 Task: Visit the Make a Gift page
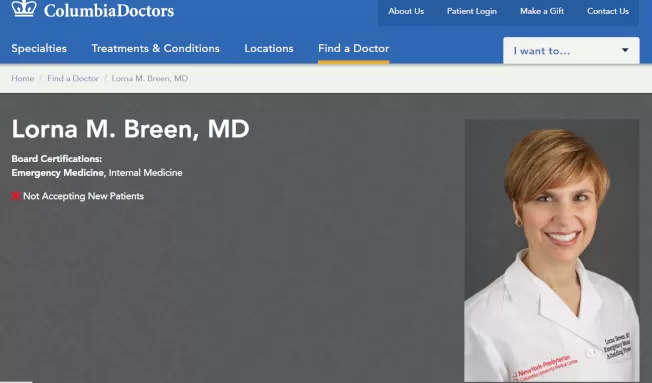click(542, 11)
